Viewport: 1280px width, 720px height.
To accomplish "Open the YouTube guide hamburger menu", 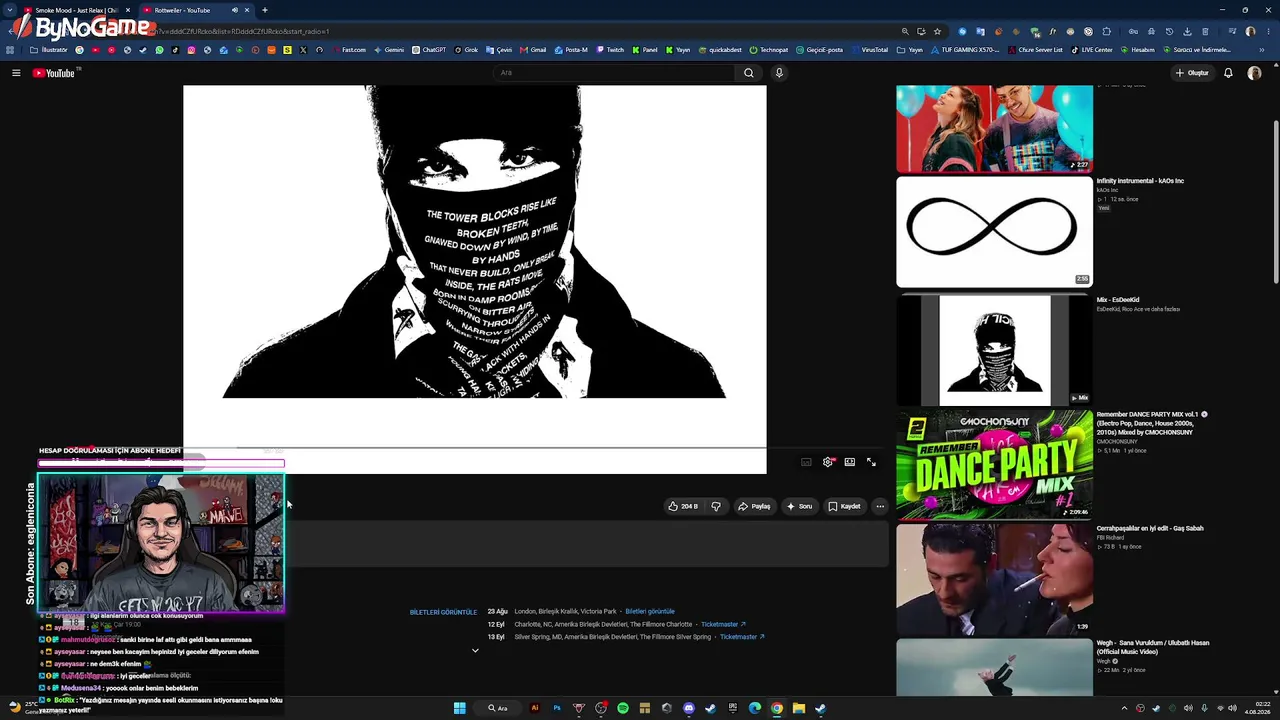I will pyautogui.click(x=16, y=73).
